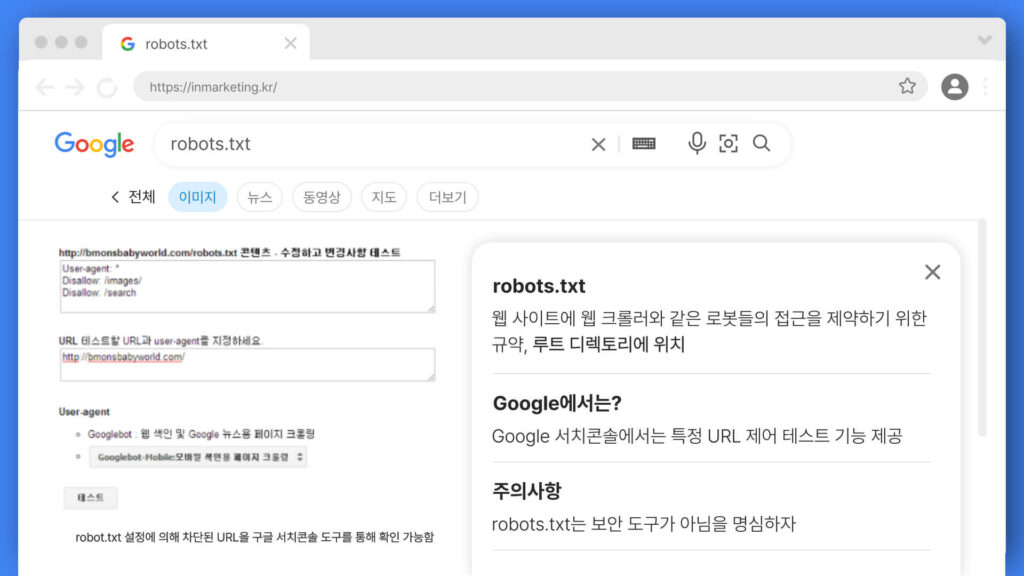Click the 테스트 button
1024x576 pixels.
tap(91, 498)
